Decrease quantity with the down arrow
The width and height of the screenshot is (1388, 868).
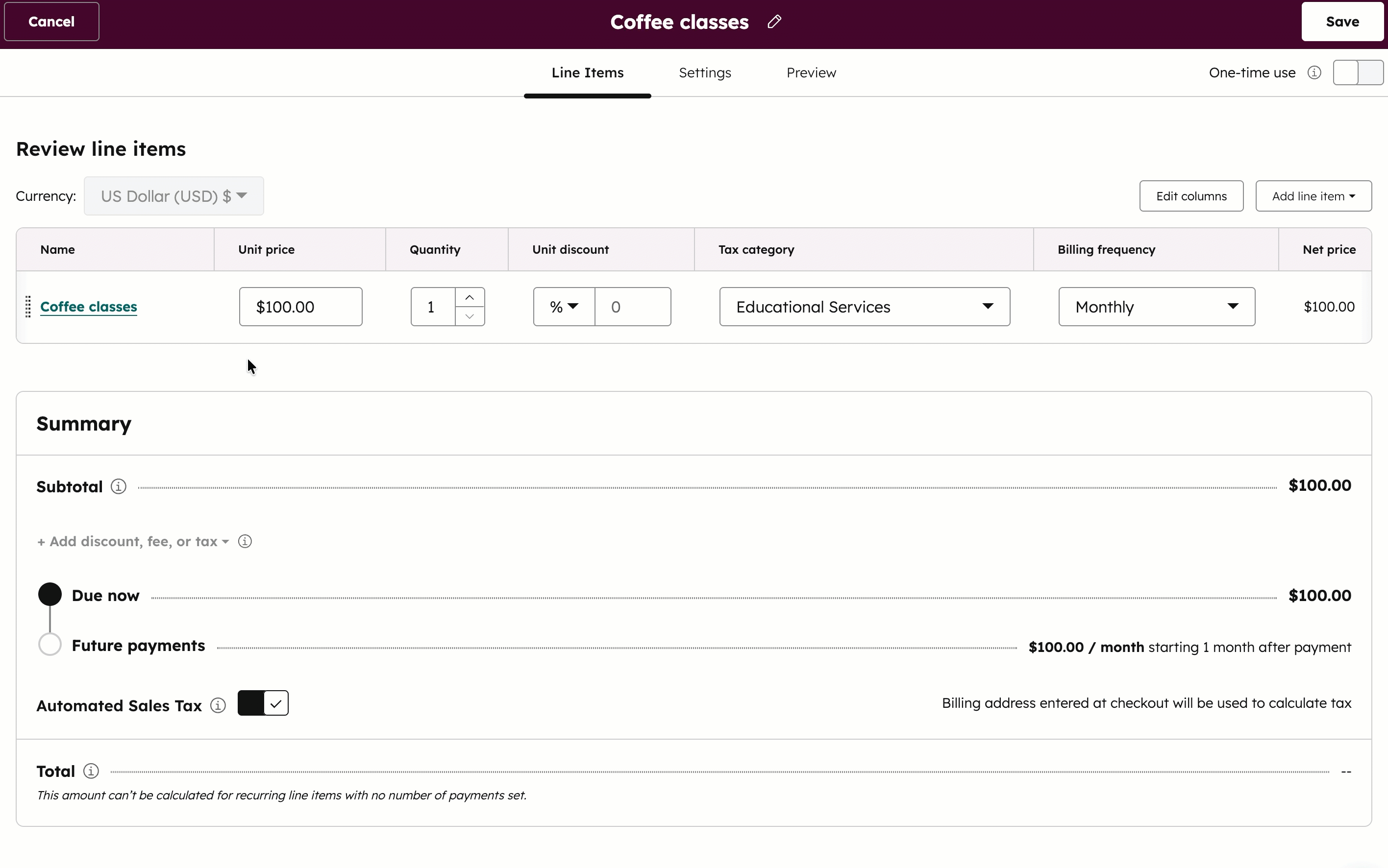click(x=469, y=316)
